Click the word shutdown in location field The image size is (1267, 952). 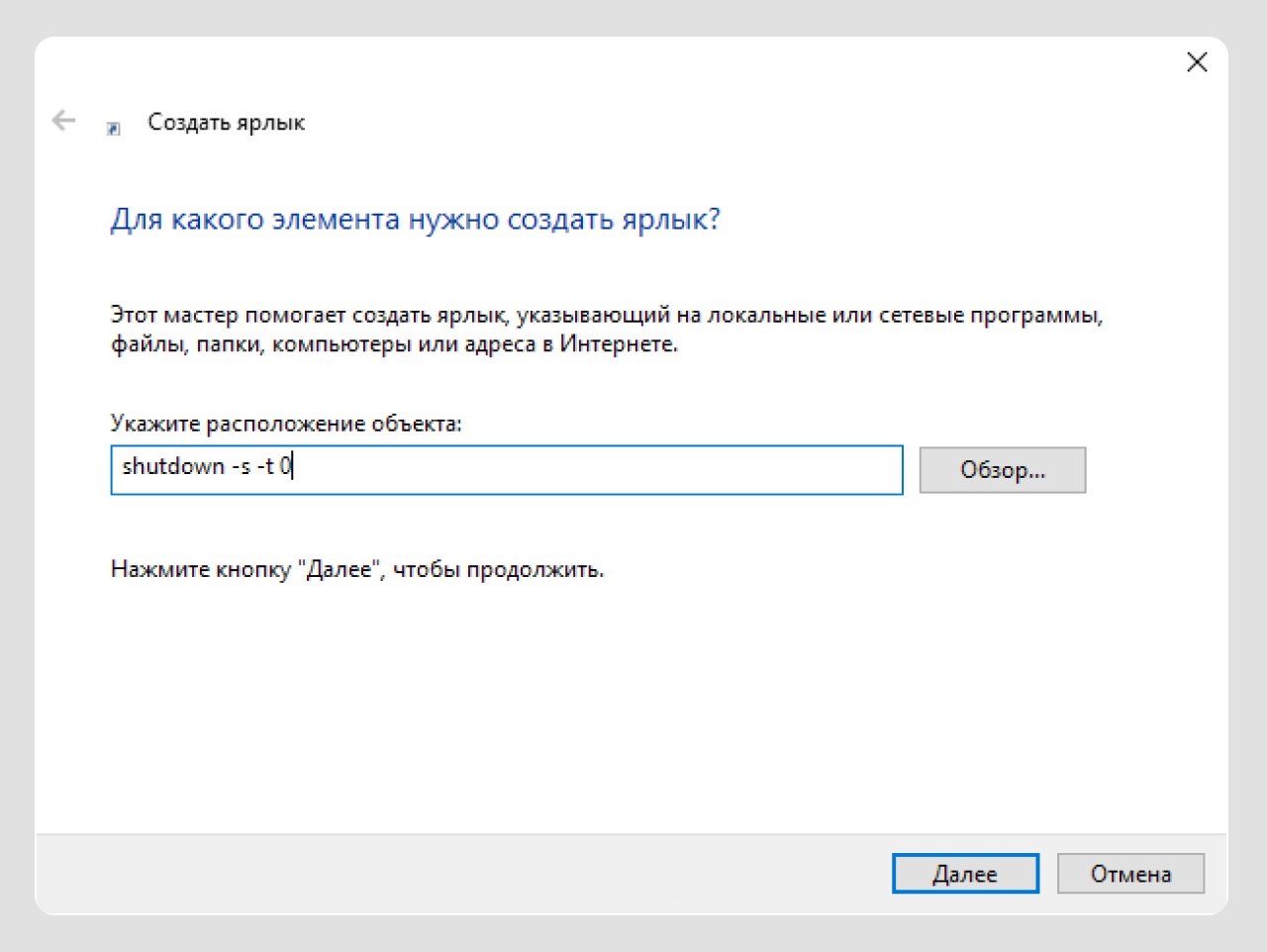(173, 466)
